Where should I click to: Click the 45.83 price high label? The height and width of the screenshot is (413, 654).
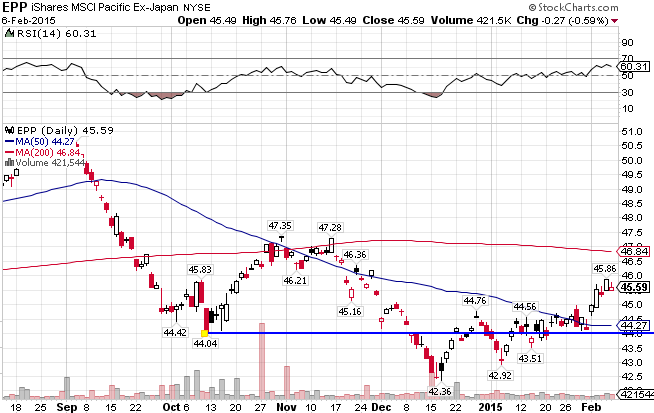tap(200, 269)
